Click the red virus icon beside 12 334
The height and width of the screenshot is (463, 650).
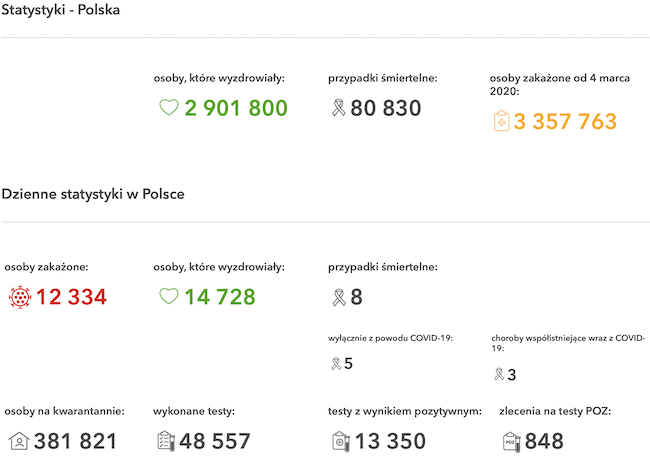19,297
